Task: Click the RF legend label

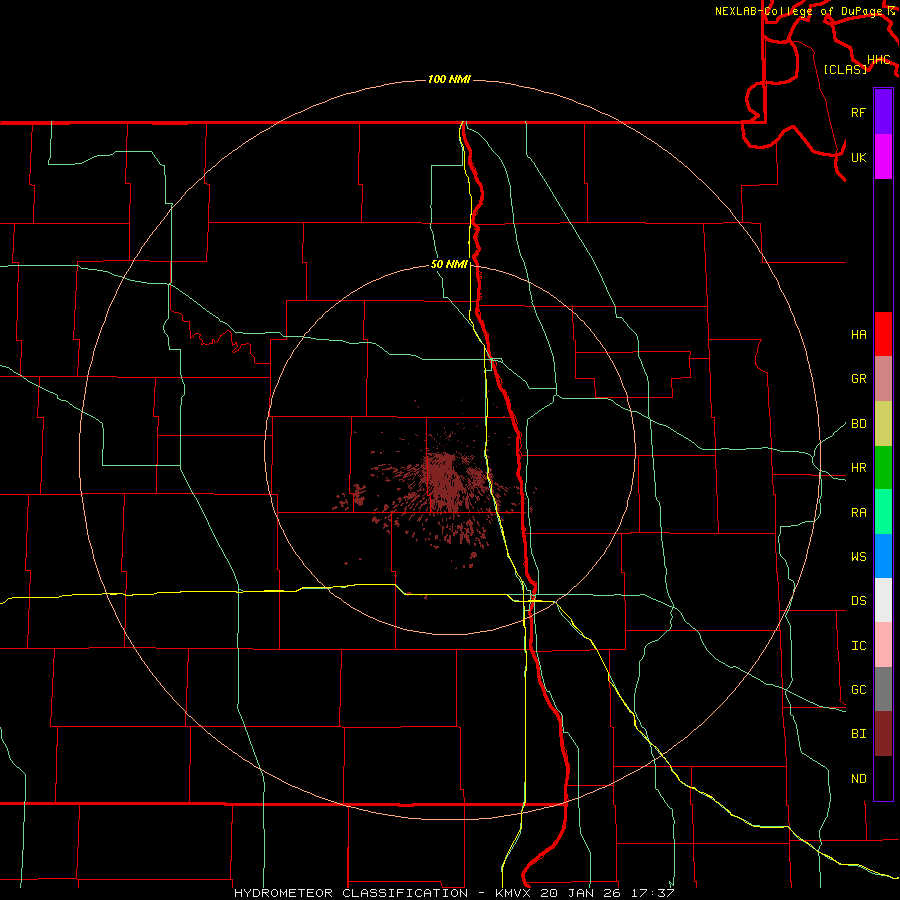Action: pyautogui.click(x=858, y=112)
